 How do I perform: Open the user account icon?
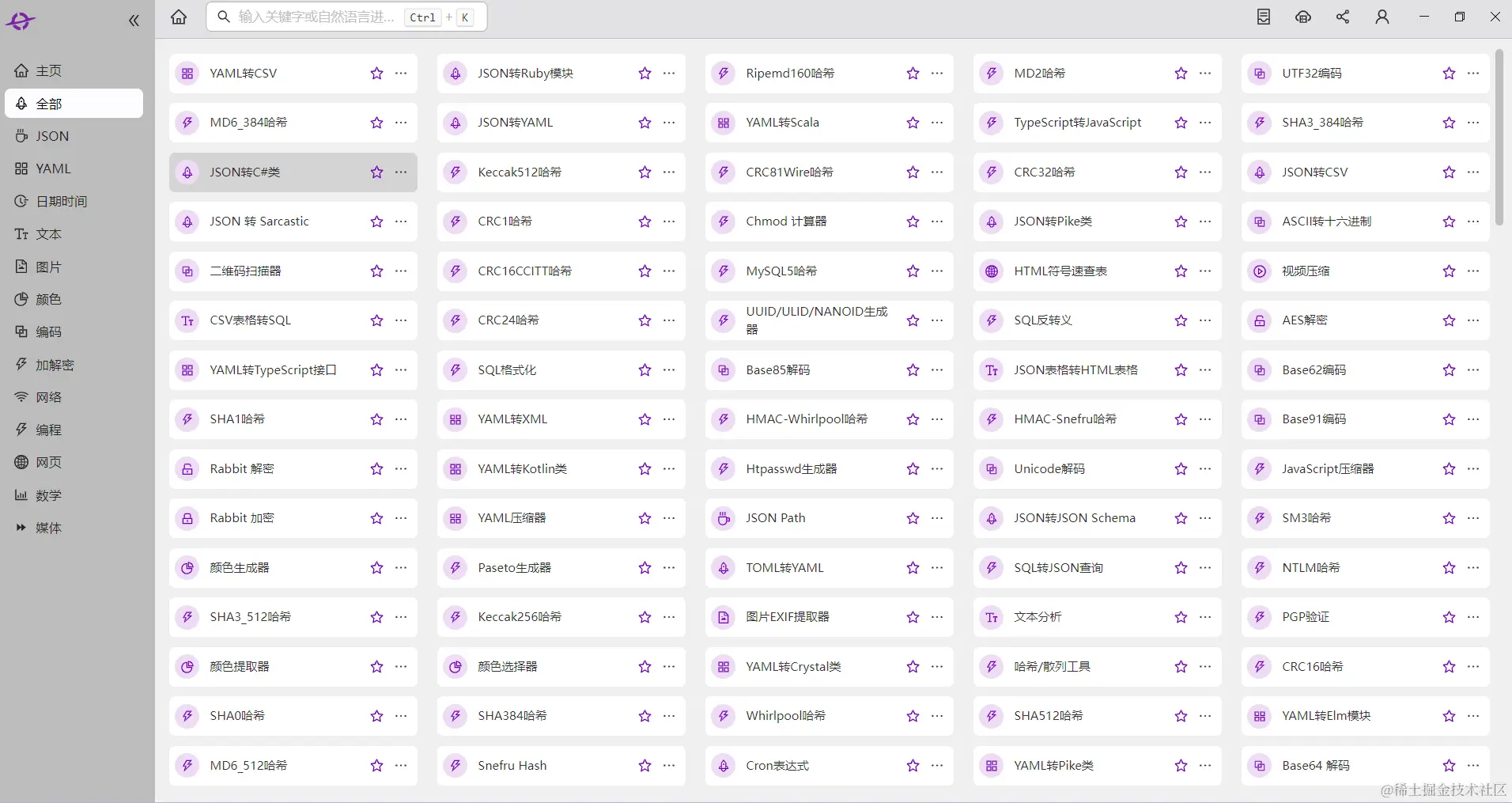1382,17
